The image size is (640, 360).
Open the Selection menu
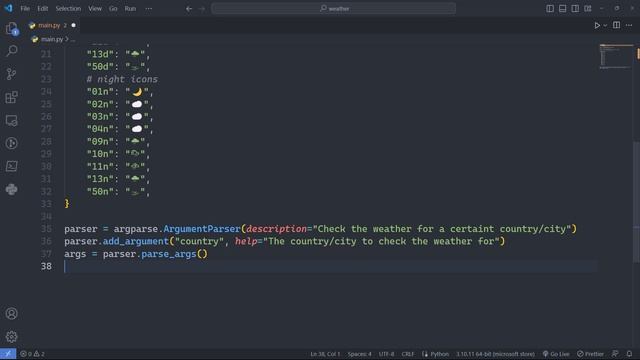point(68,9)
